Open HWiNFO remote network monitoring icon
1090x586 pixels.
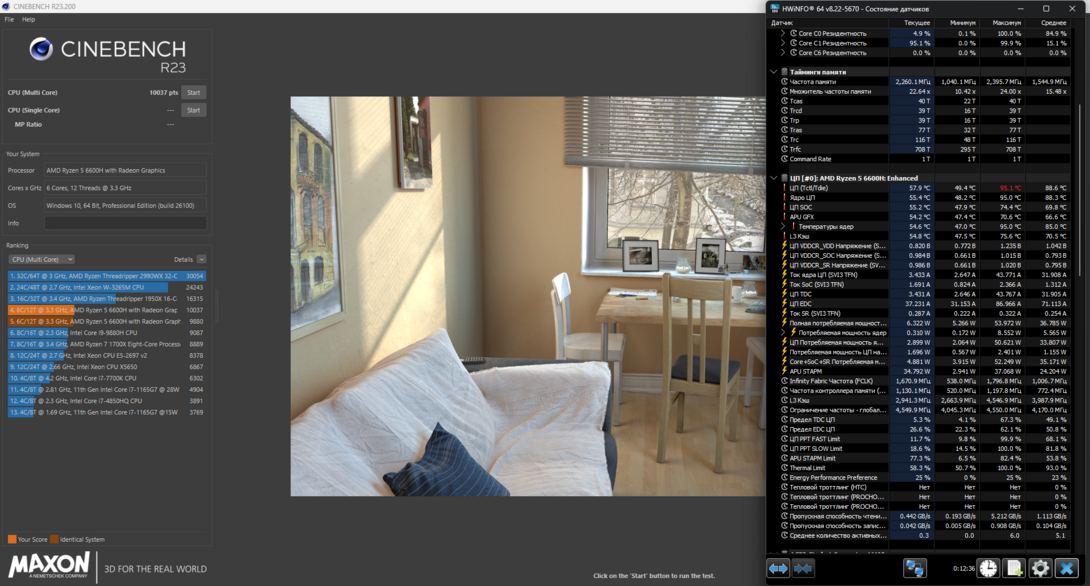pyautogui.click(x=915, y=568)
